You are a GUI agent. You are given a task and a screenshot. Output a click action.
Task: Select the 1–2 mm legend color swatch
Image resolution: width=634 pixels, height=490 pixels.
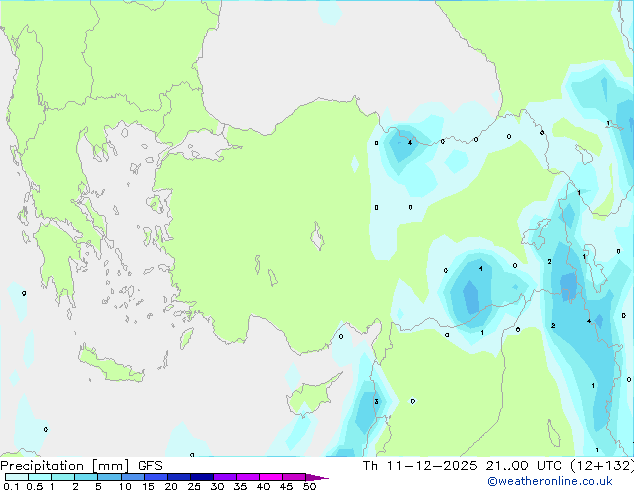(63, 477)
